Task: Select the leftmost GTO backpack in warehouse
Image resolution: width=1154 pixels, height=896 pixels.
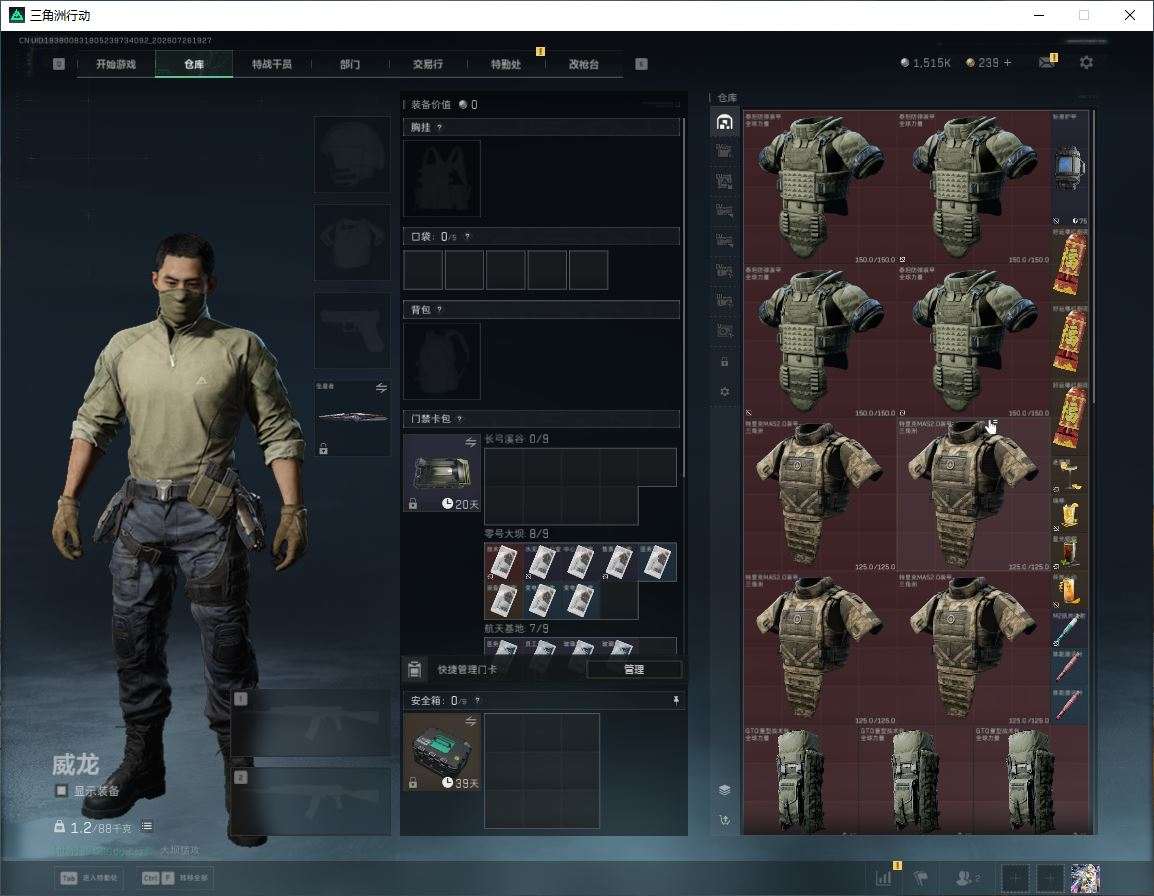Action: pyautogui.click(x=801, y=780)
